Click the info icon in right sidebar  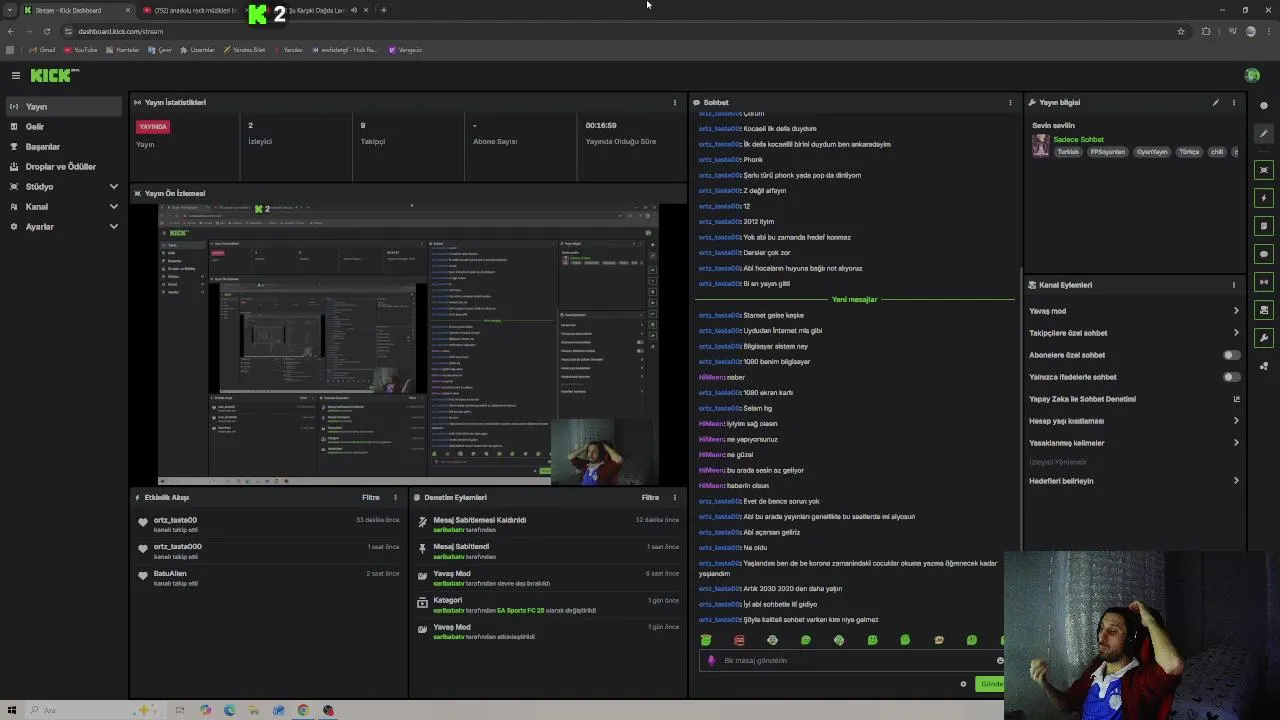tap(1264, 106)
